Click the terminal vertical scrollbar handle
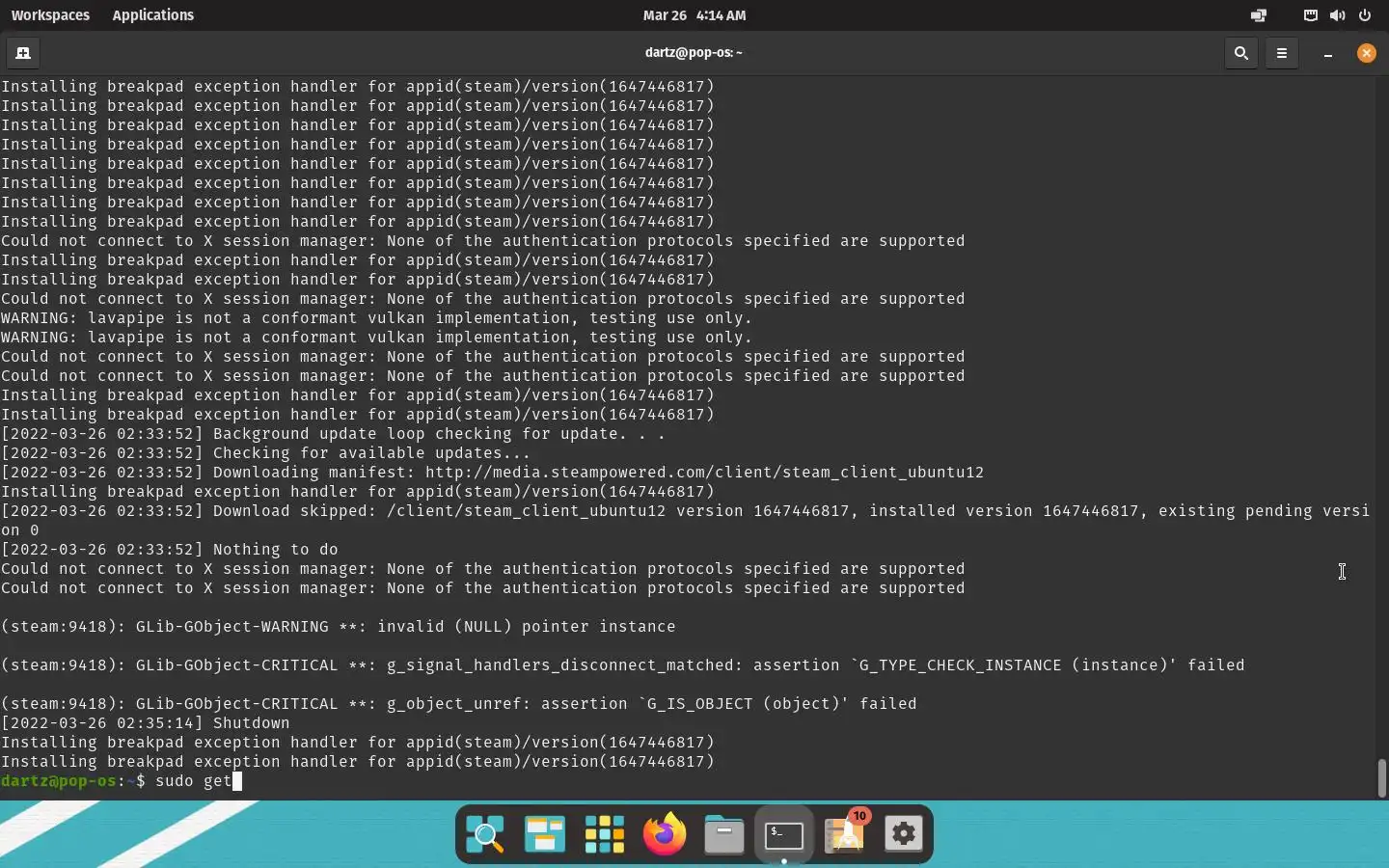1389x868 pixels. pyautogui.click(x=1381, y=778)
